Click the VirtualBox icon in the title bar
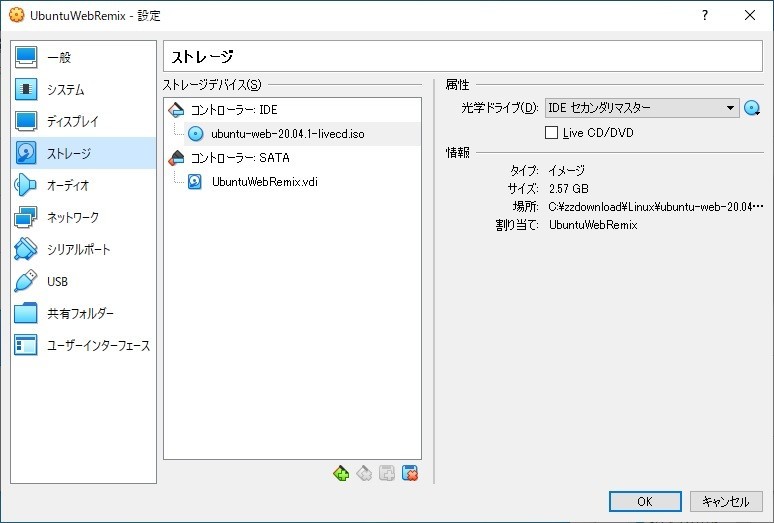 17,15
